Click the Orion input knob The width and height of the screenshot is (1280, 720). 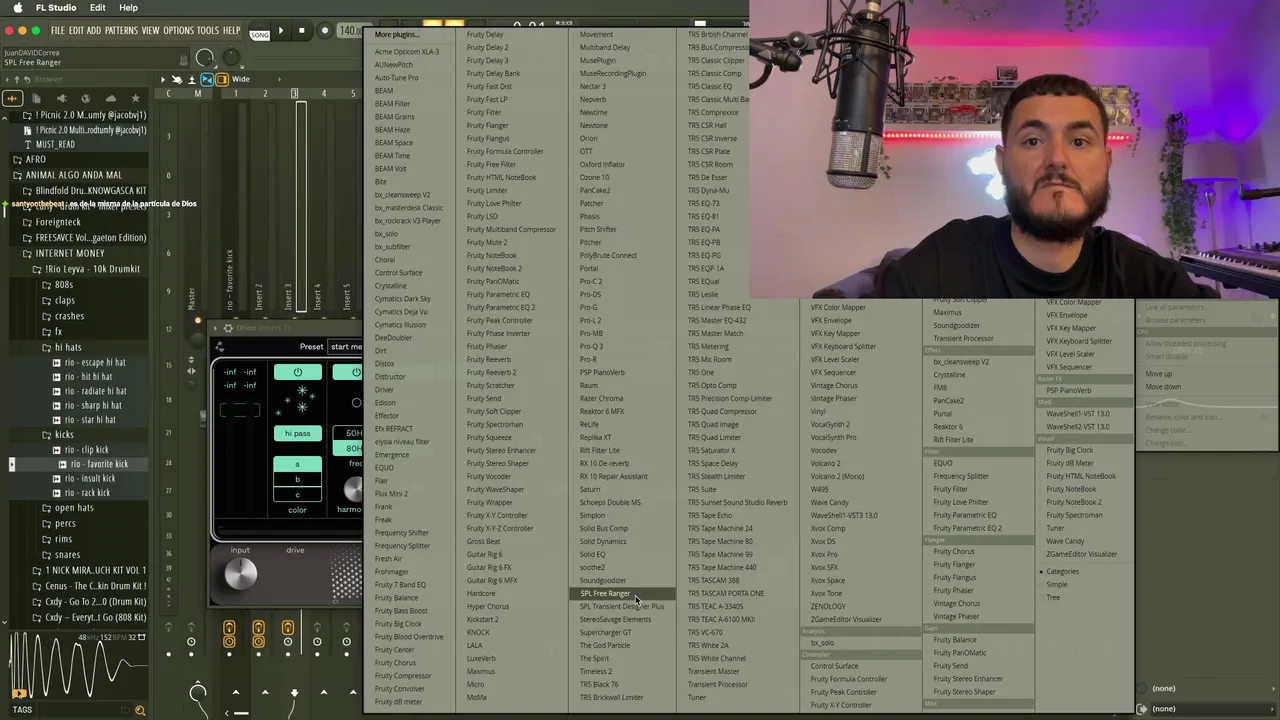click(241, 574)
